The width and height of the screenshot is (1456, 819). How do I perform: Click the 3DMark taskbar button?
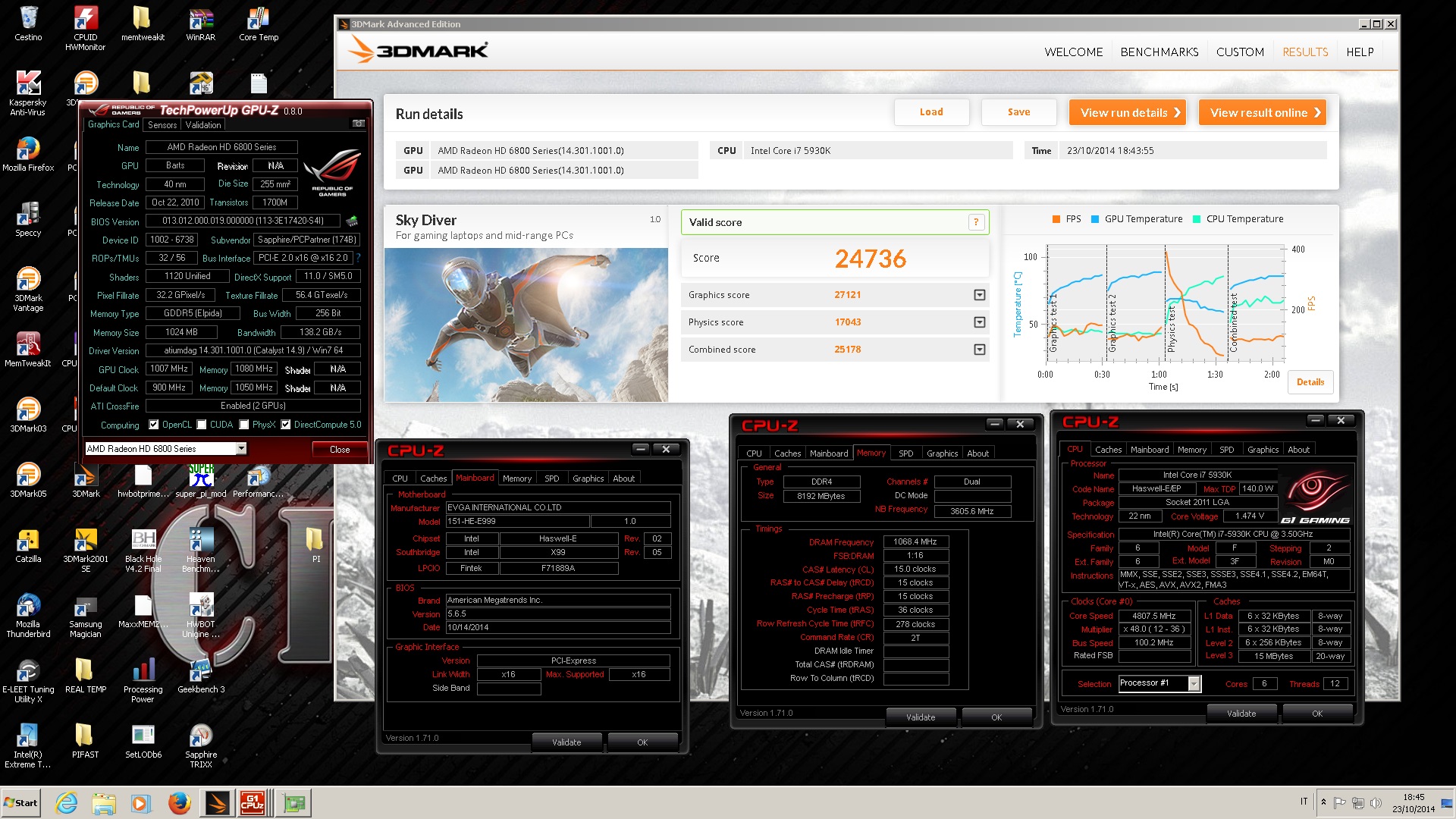[x=216, y=803]
